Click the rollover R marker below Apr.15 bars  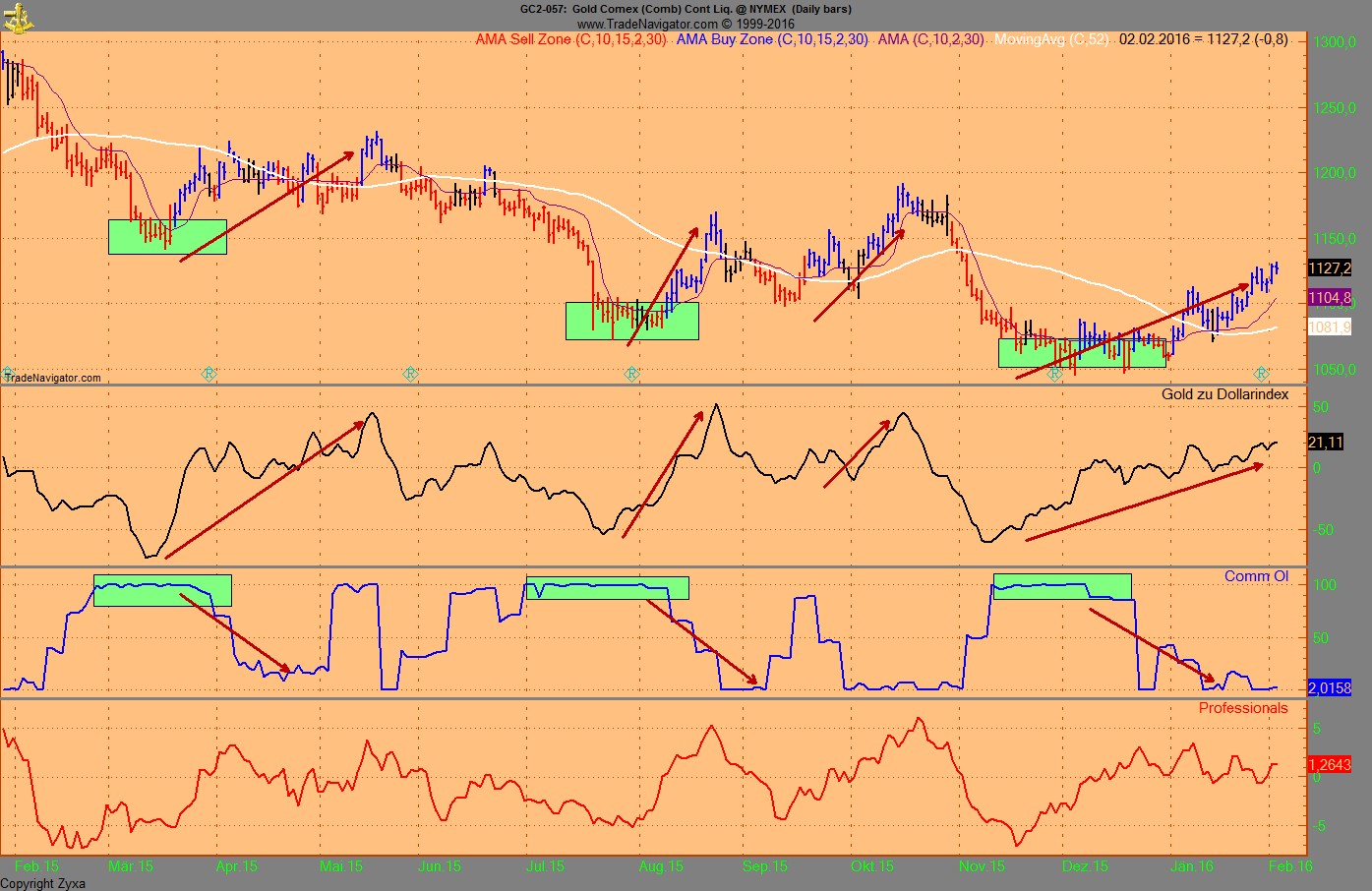pos(209,374)
